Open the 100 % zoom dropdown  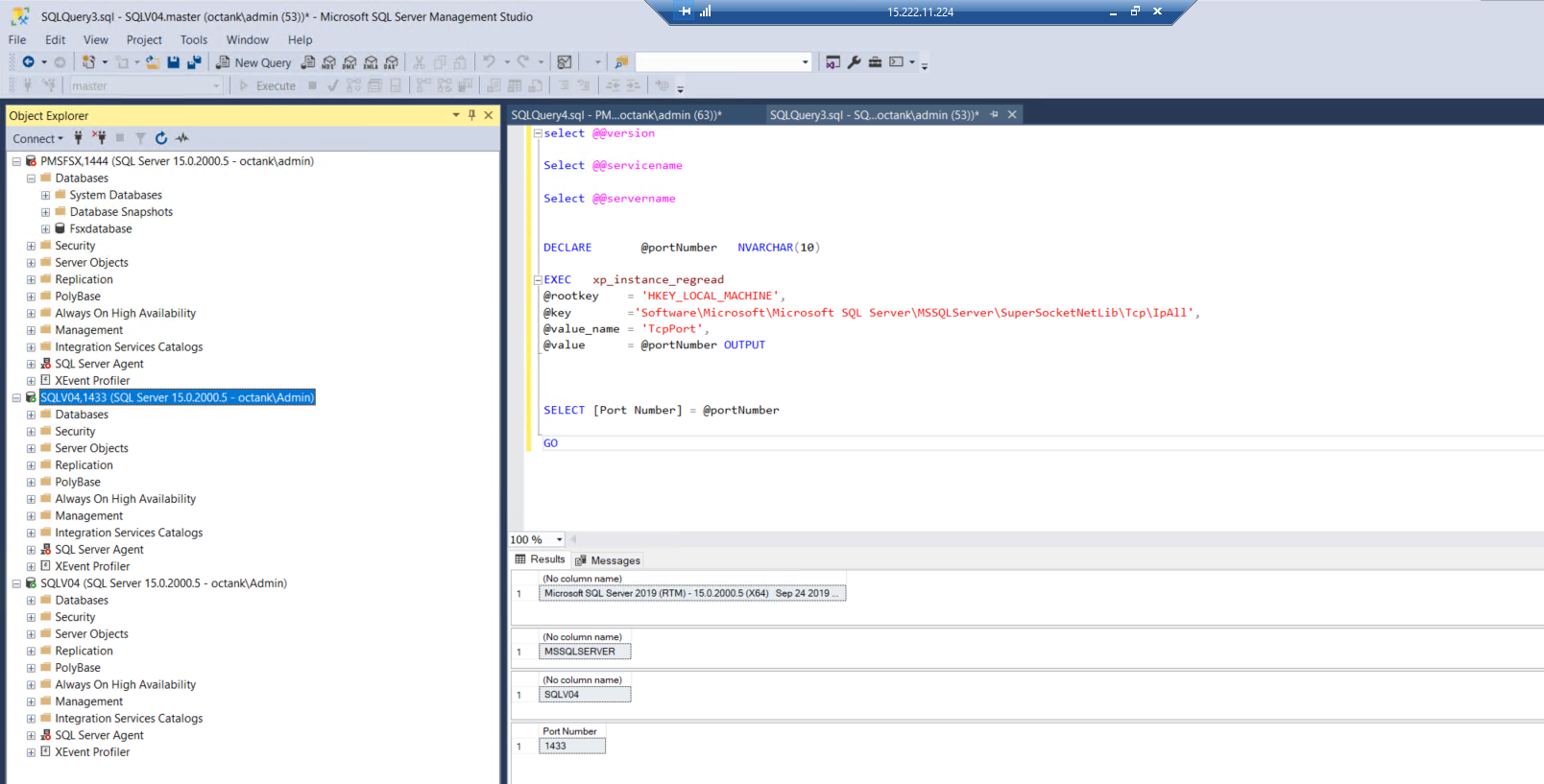560,539
